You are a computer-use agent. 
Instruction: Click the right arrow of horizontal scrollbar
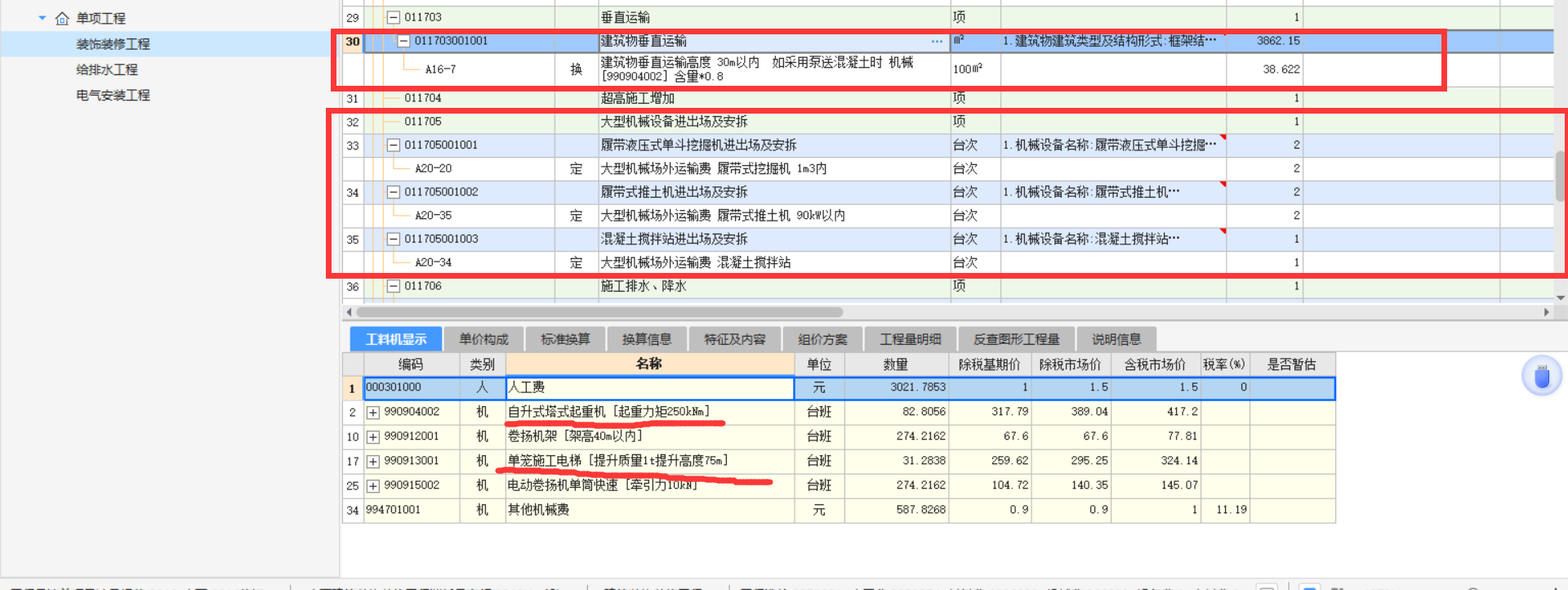1546,312
